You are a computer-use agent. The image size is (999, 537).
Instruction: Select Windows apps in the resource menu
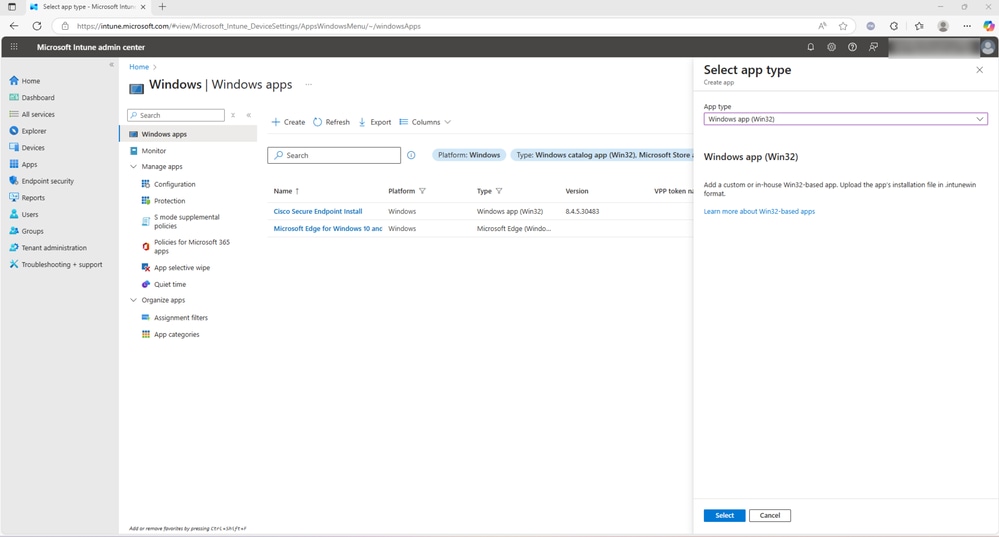(x=188, y=134)
